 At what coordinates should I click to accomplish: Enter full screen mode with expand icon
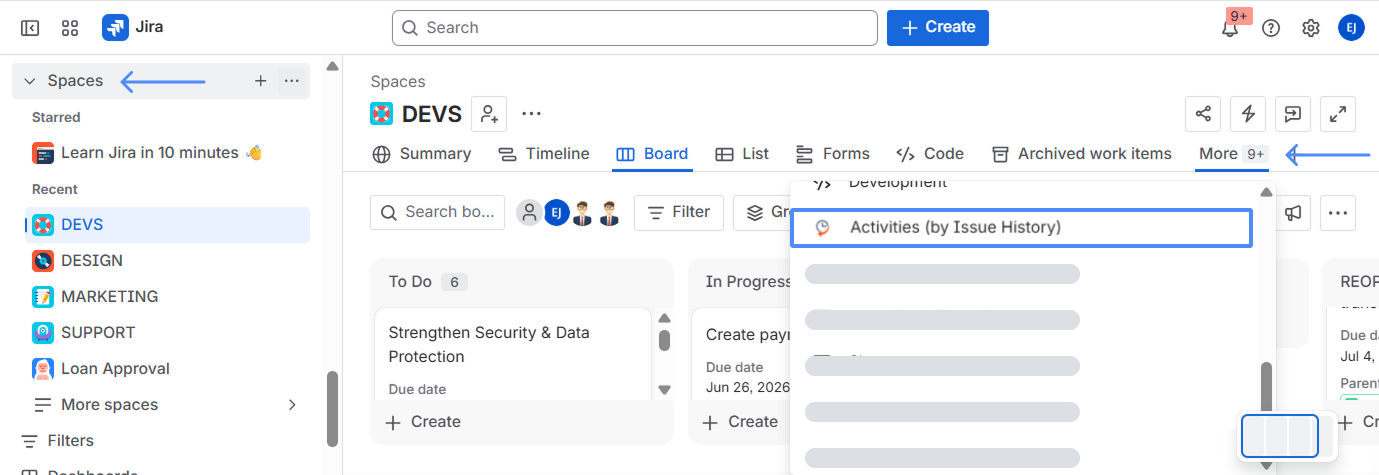[x=1338, y=114]
